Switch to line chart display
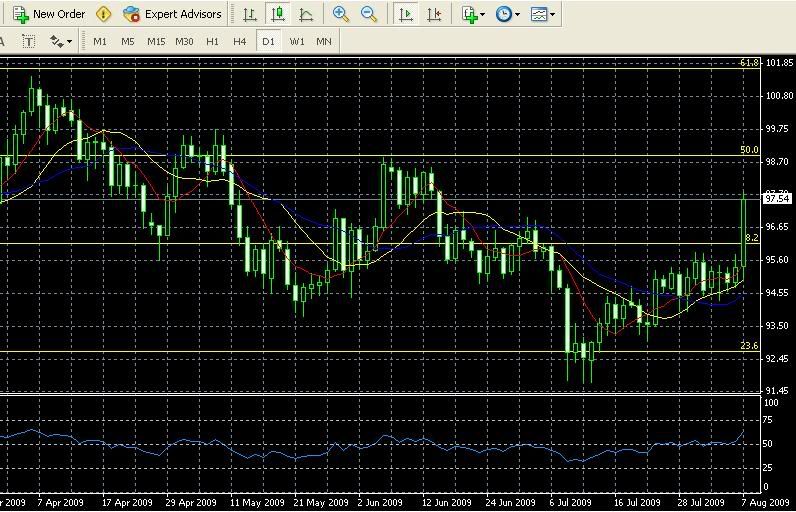This screenshot has height=512, width=796. (306, 14)
